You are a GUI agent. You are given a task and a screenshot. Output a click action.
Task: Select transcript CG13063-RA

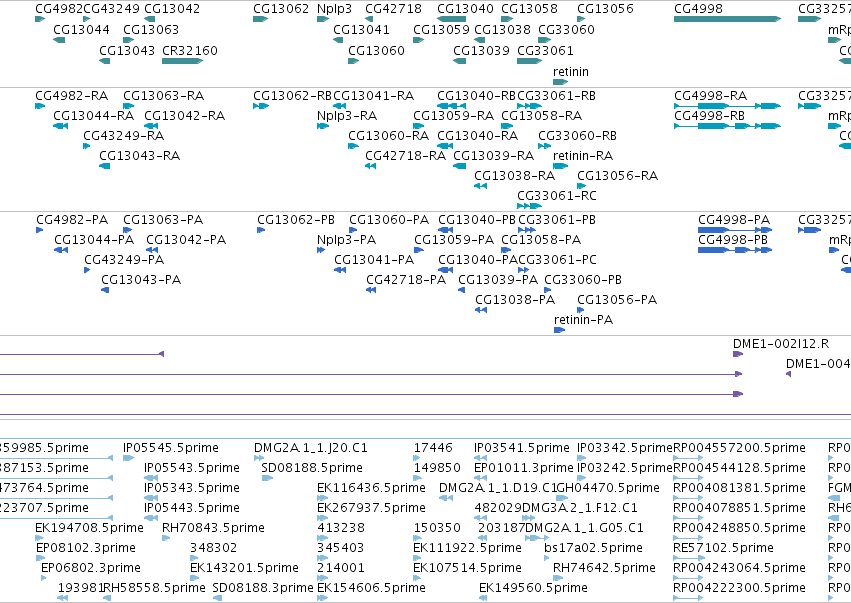pos(164,96)
